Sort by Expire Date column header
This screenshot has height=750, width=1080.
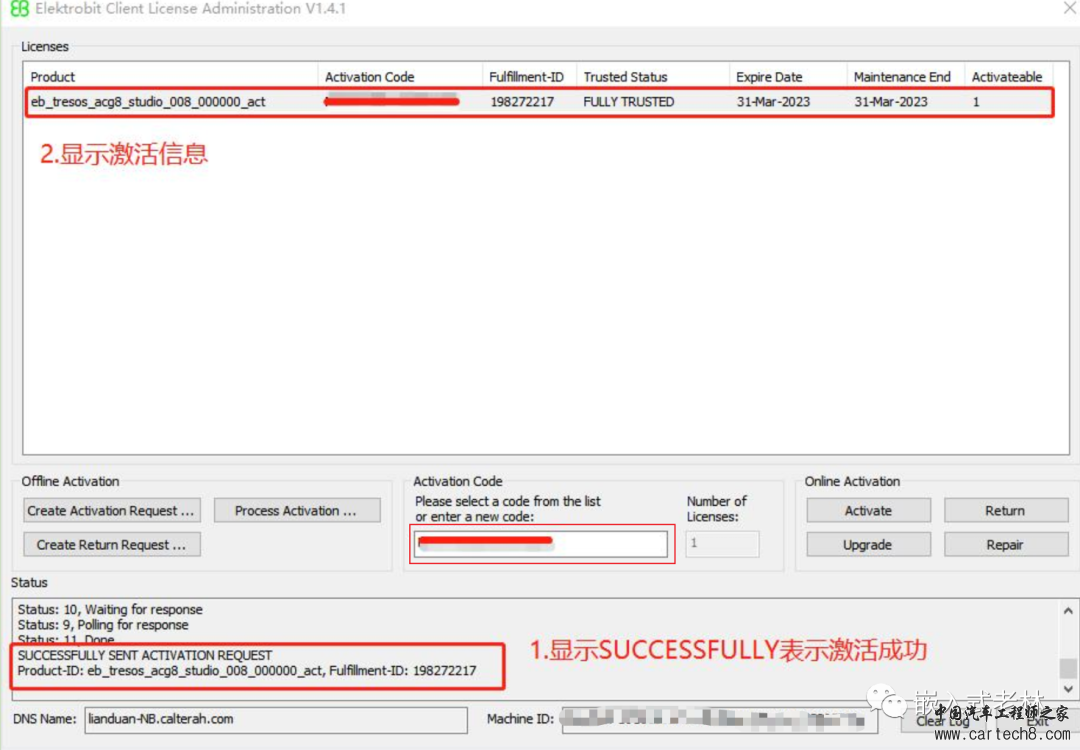(788, 76)
